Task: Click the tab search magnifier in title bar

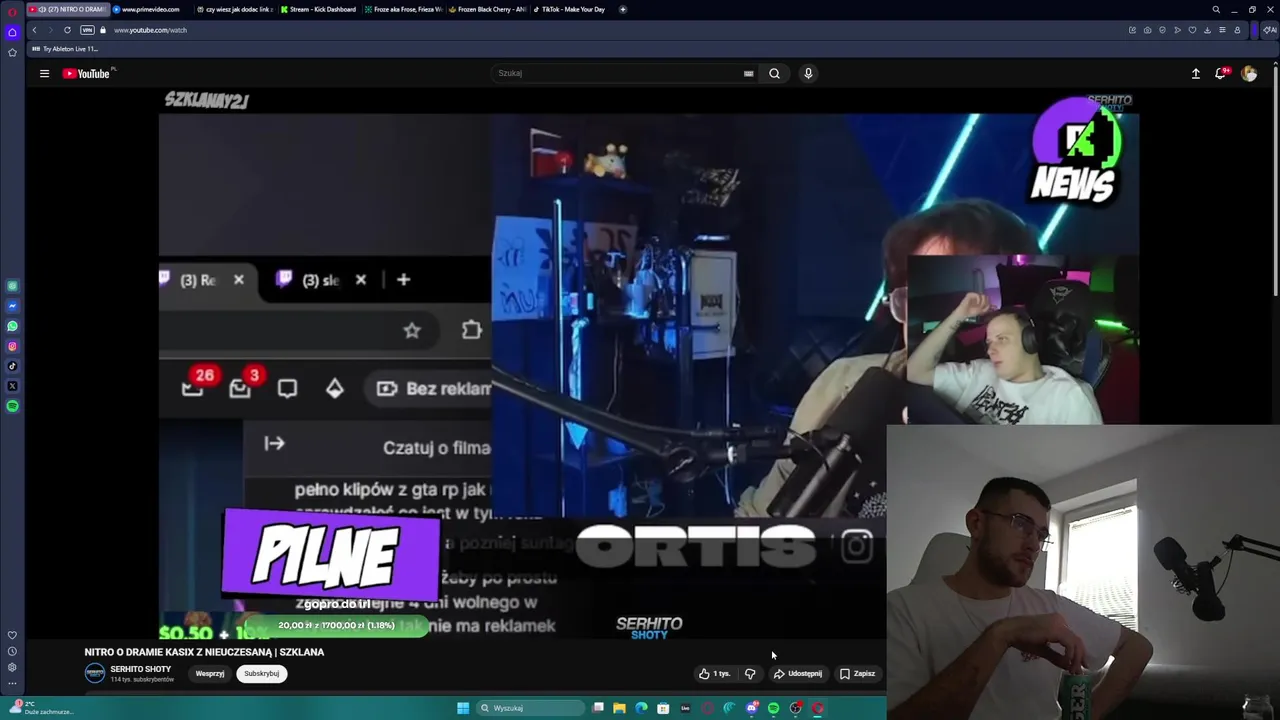Action: pyautogui.click(x=1216, y=9)
